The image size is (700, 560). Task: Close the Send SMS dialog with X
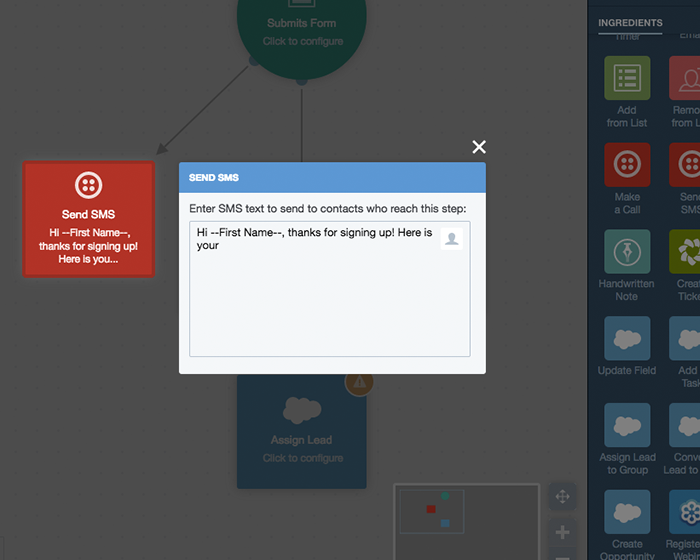point(479,147)
